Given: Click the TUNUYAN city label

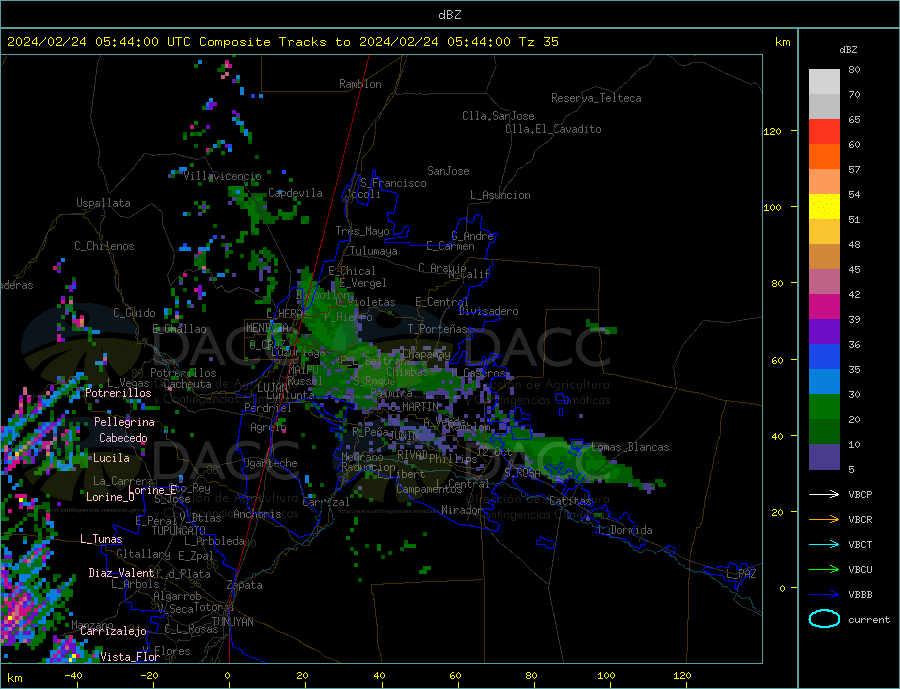Looking at the screenshot, I should point(232,622).
